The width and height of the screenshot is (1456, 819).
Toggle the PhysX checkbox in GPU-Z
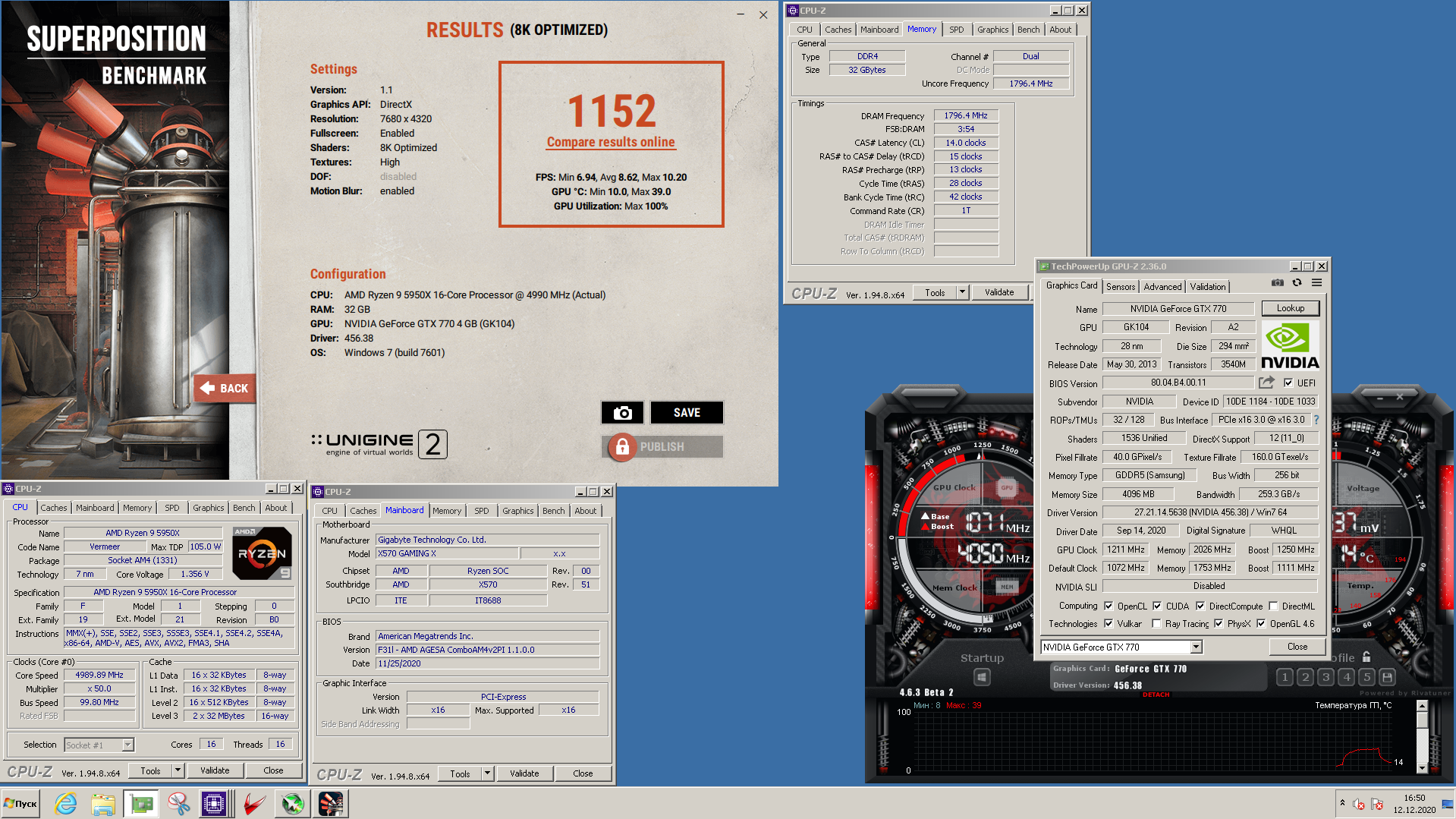(x=1219, y=623)
